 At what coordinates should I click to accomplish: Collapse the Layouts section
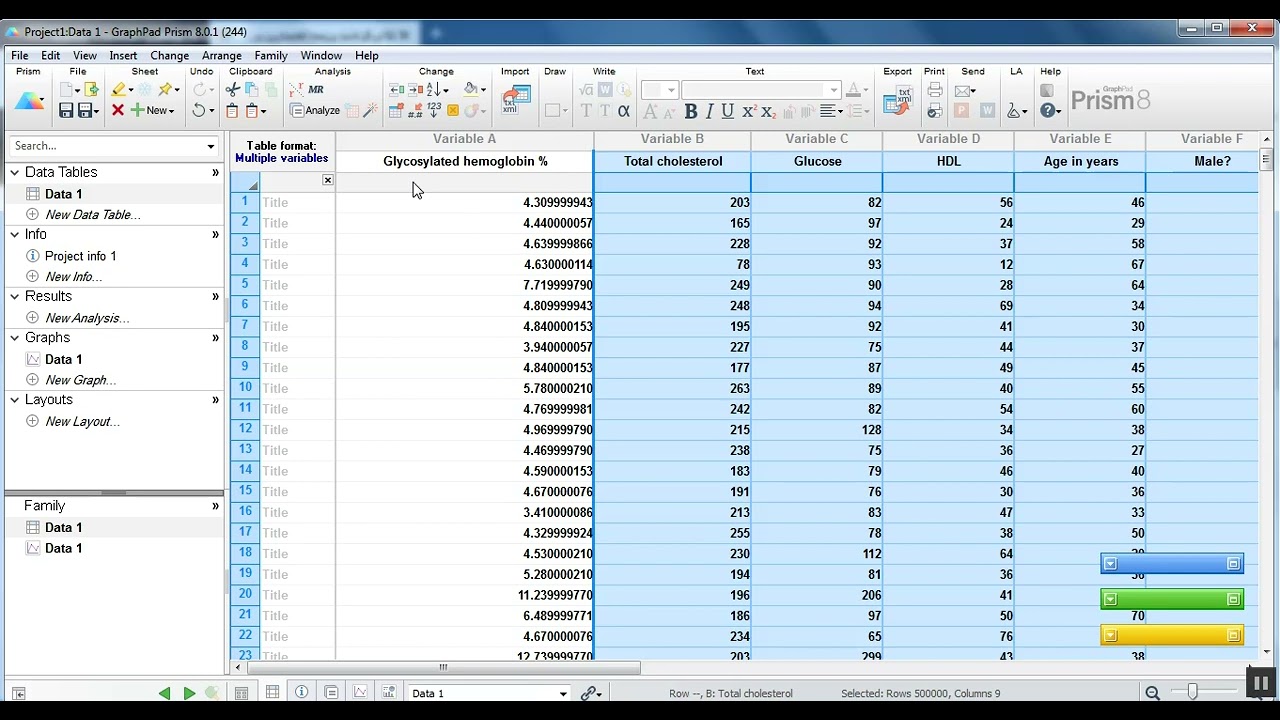(x=15, y=400)
